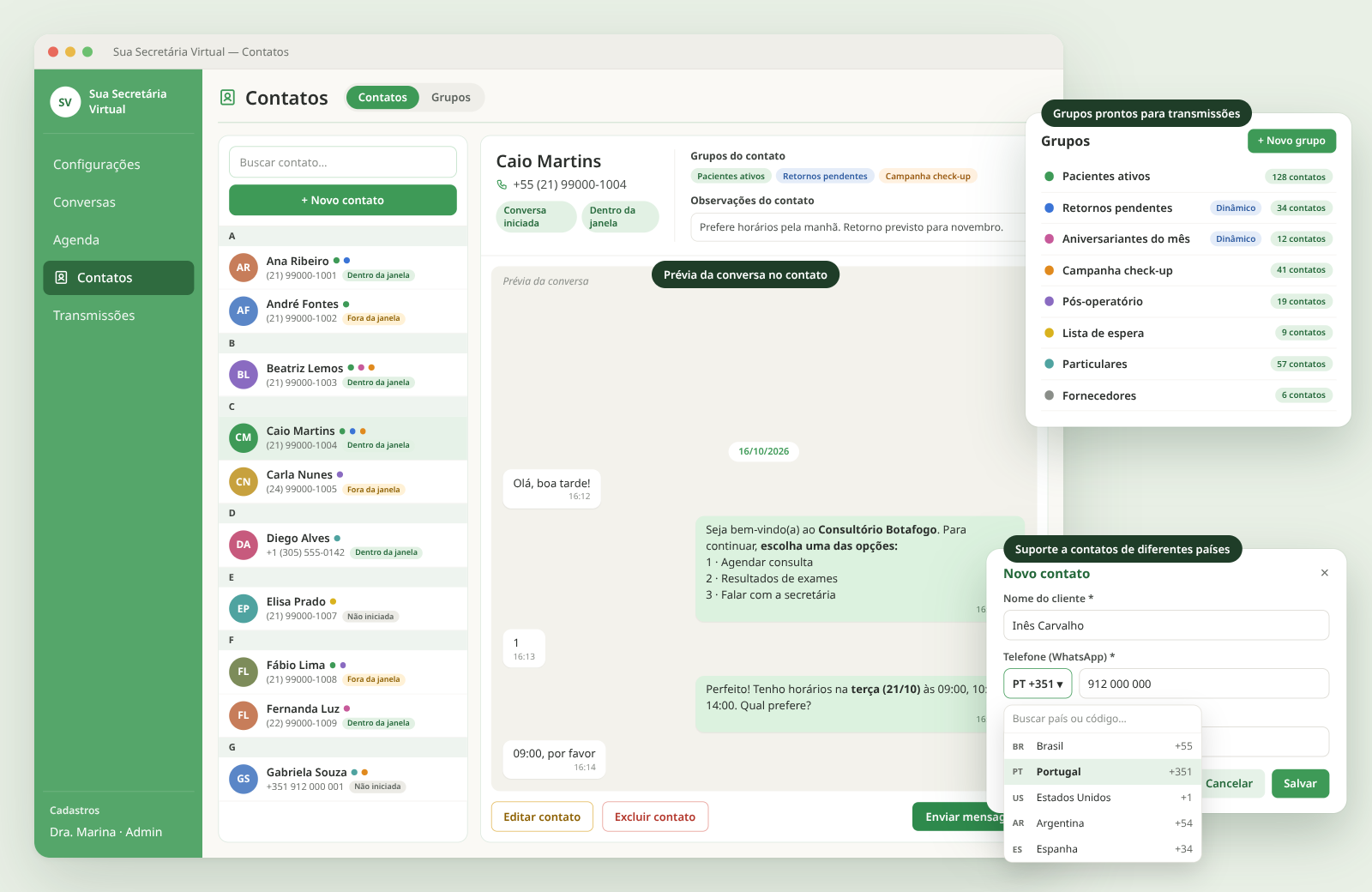Click the phone number field 912 000 000
The image size is (1372, 892).
[1204, 684]
